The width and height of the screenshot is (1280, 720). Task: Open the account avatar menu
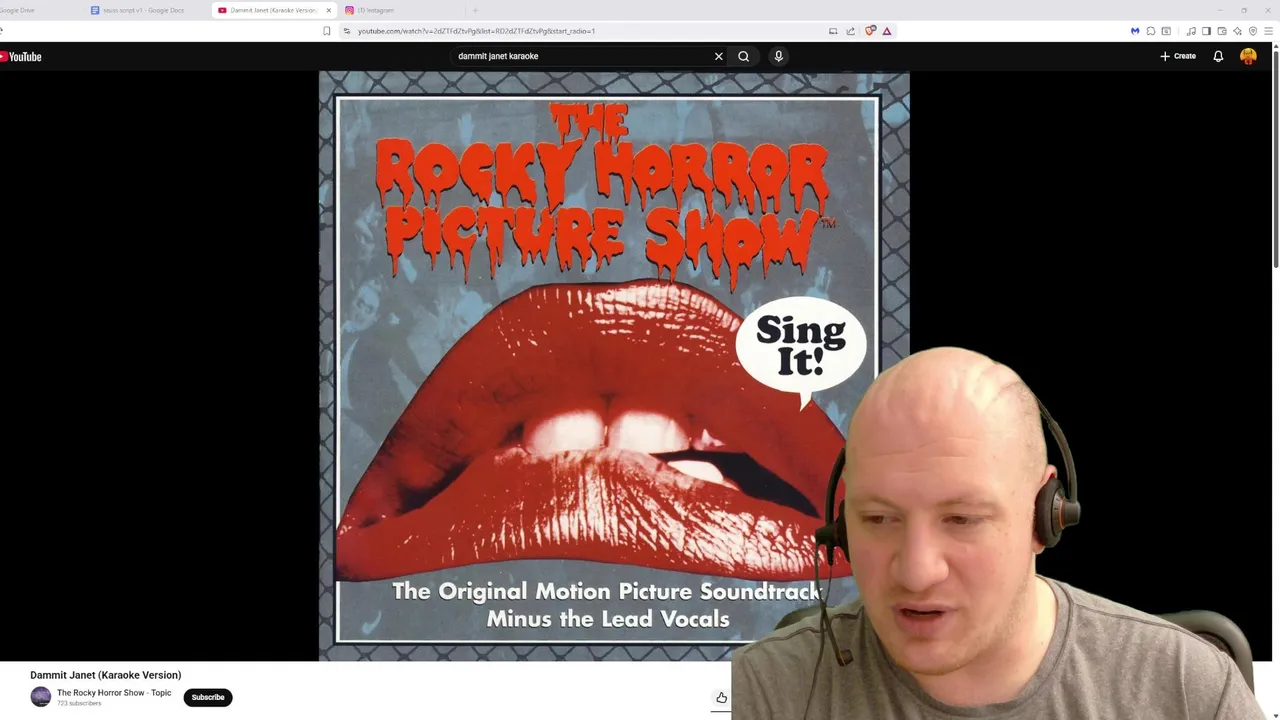pyautogui.click(x=1248, y=56)
